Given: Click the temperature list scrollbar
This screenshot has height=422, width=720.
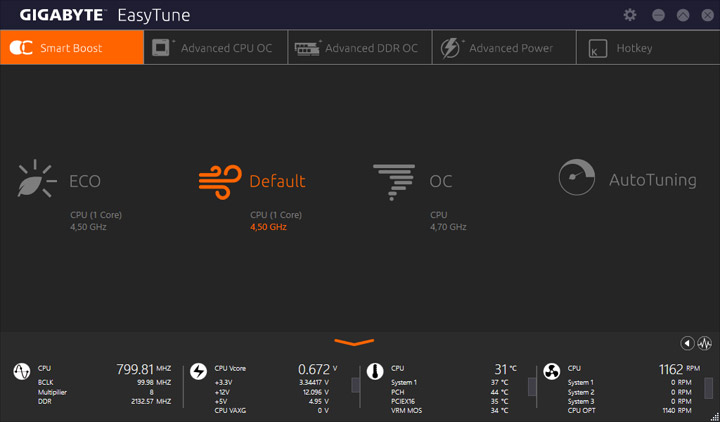Looking at the screenshot, I should coord(532,387).
